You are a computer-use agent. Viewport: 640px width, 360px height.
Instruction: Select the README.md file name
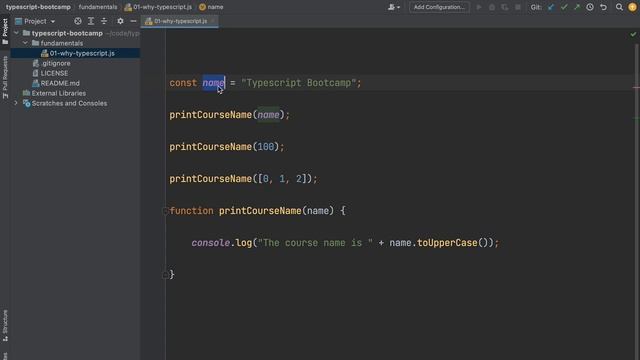60,83
